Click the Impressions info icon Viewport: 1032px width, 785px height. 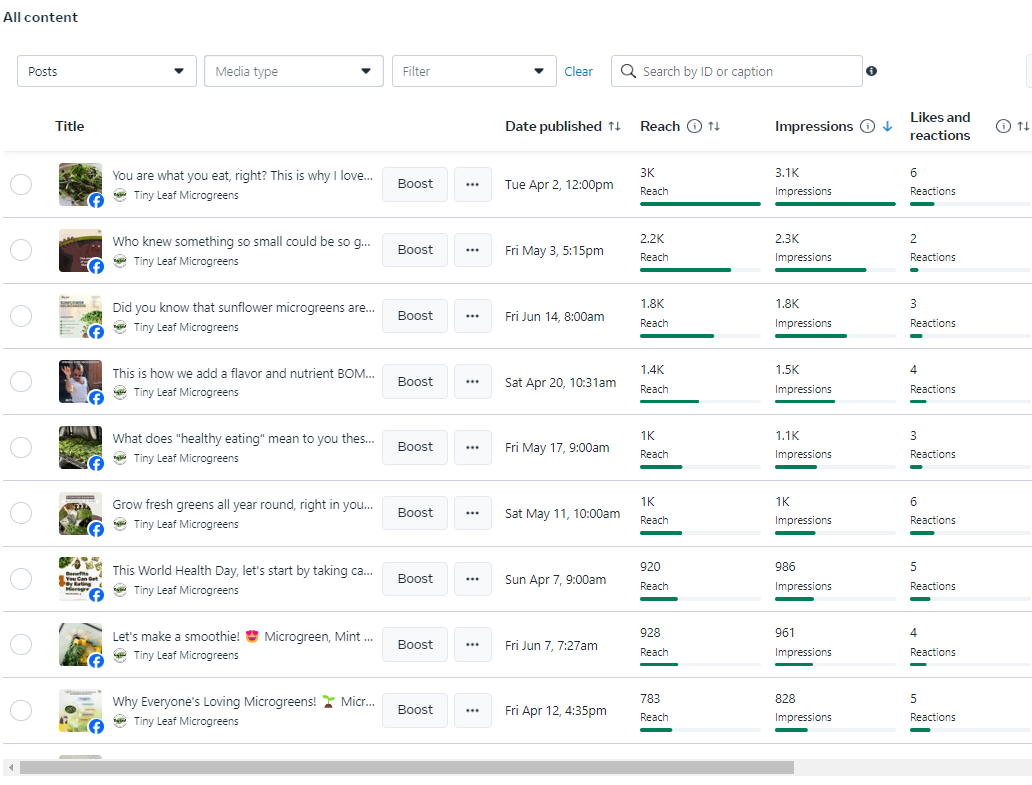coord(867,127)
